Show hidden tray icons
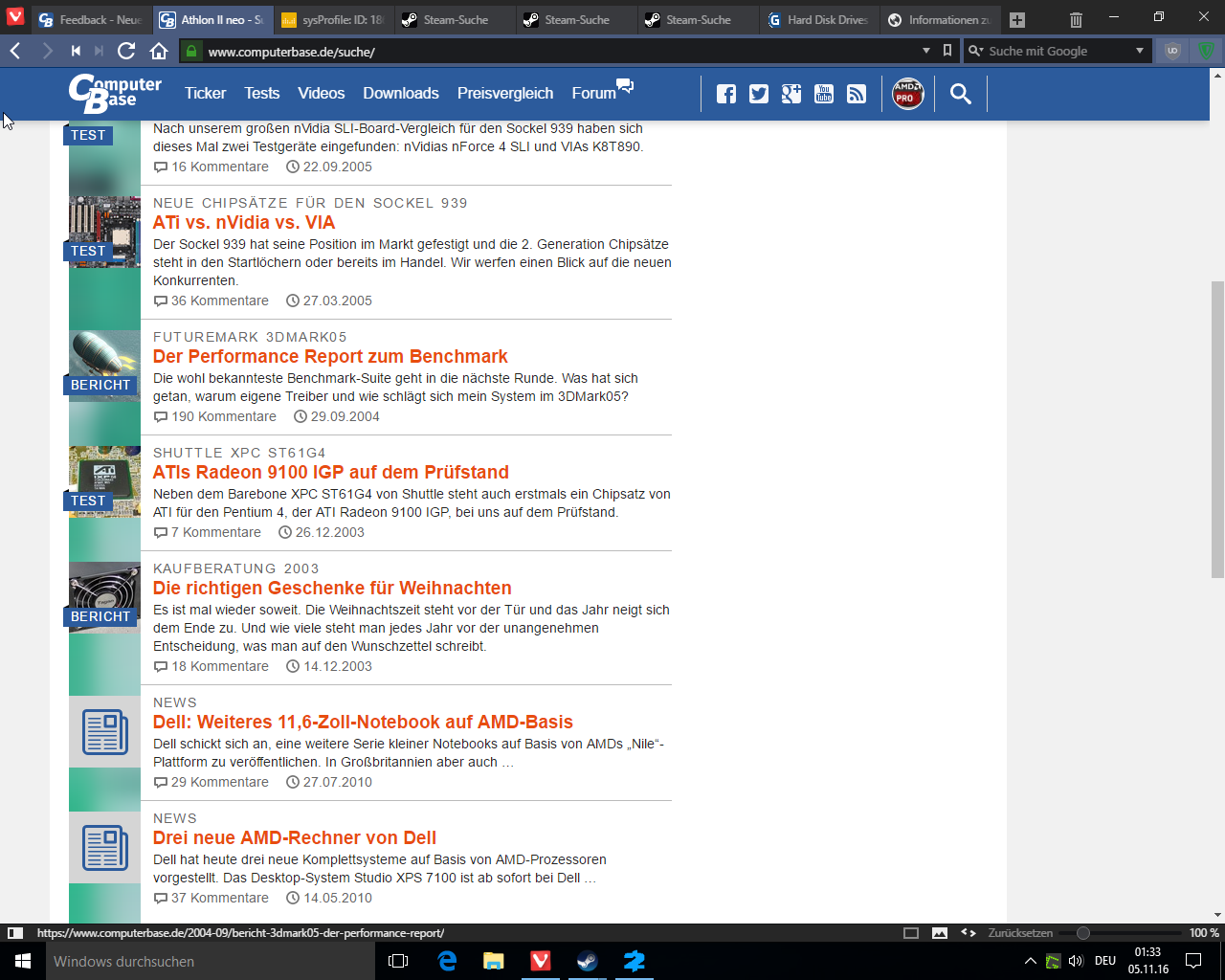The width and height of the screenshot is (1225, 980). [x=1030, y=961]
